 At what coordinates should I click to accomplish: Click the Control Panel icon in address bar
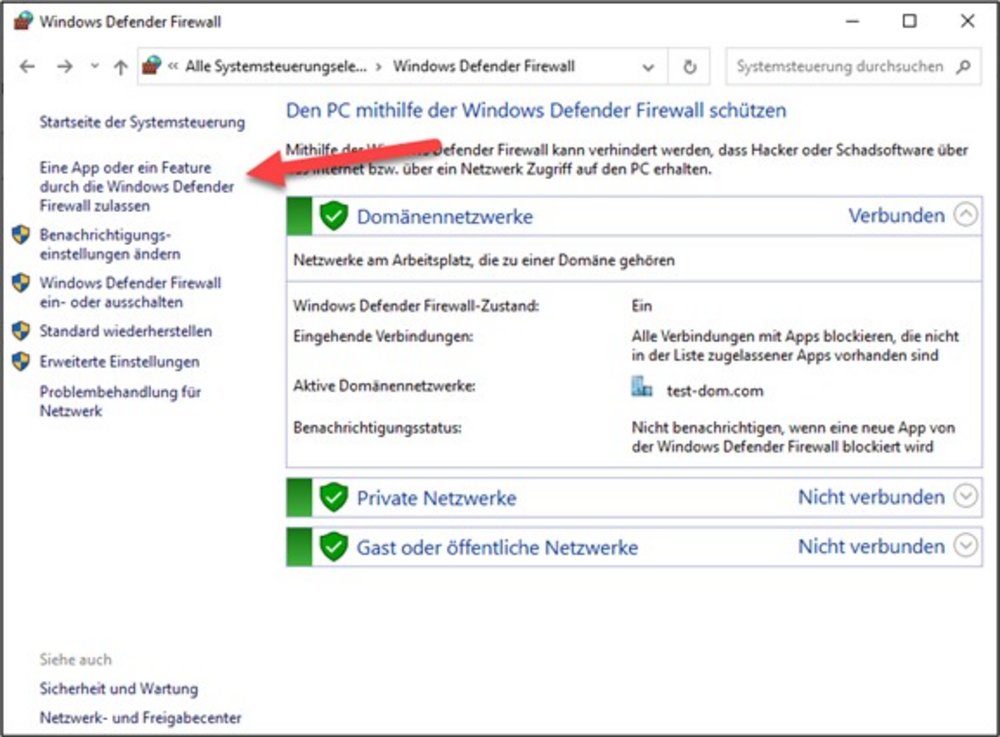[152, 66]
